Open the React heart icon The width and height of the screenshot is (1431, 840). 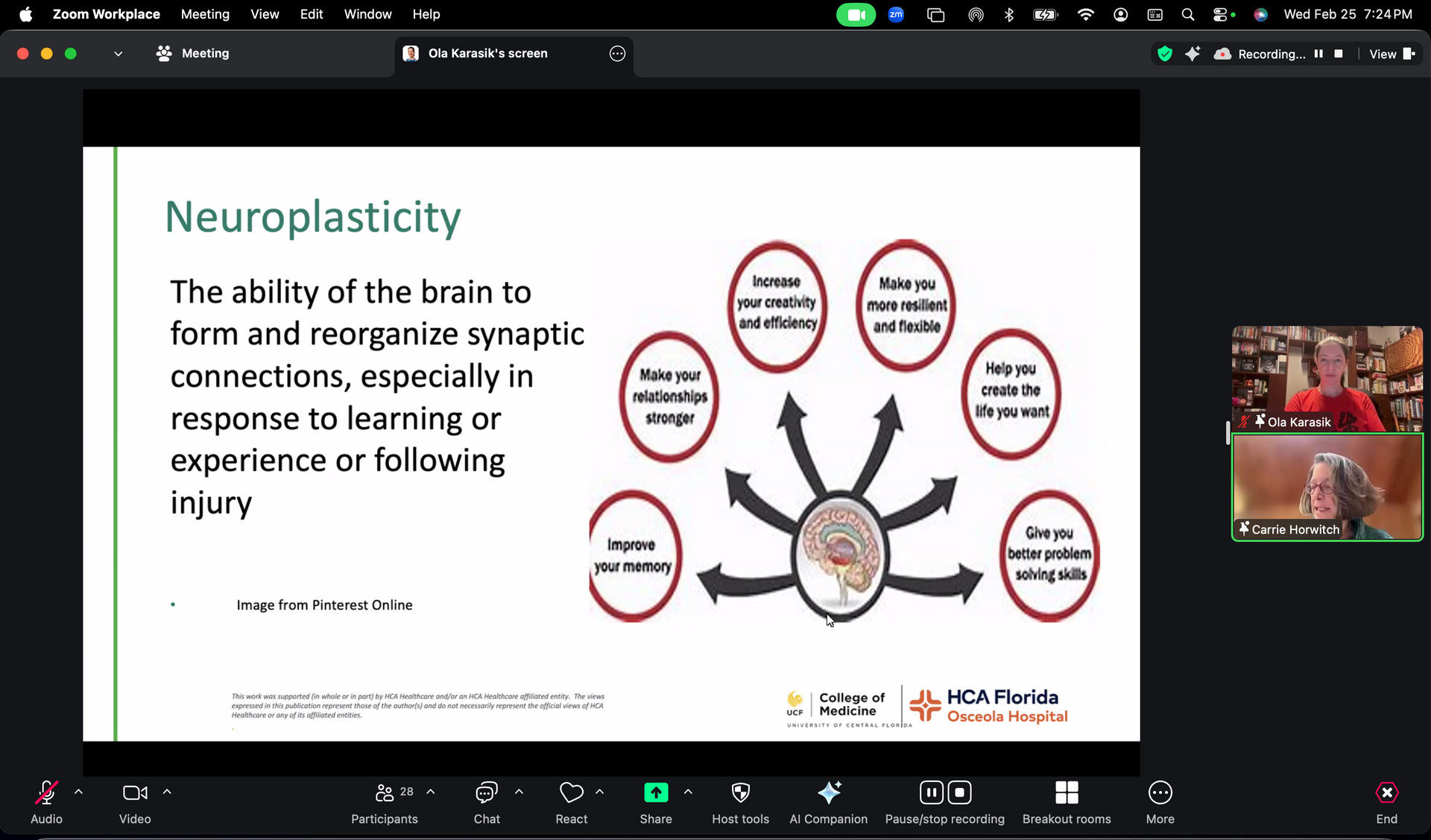[571, 802]
